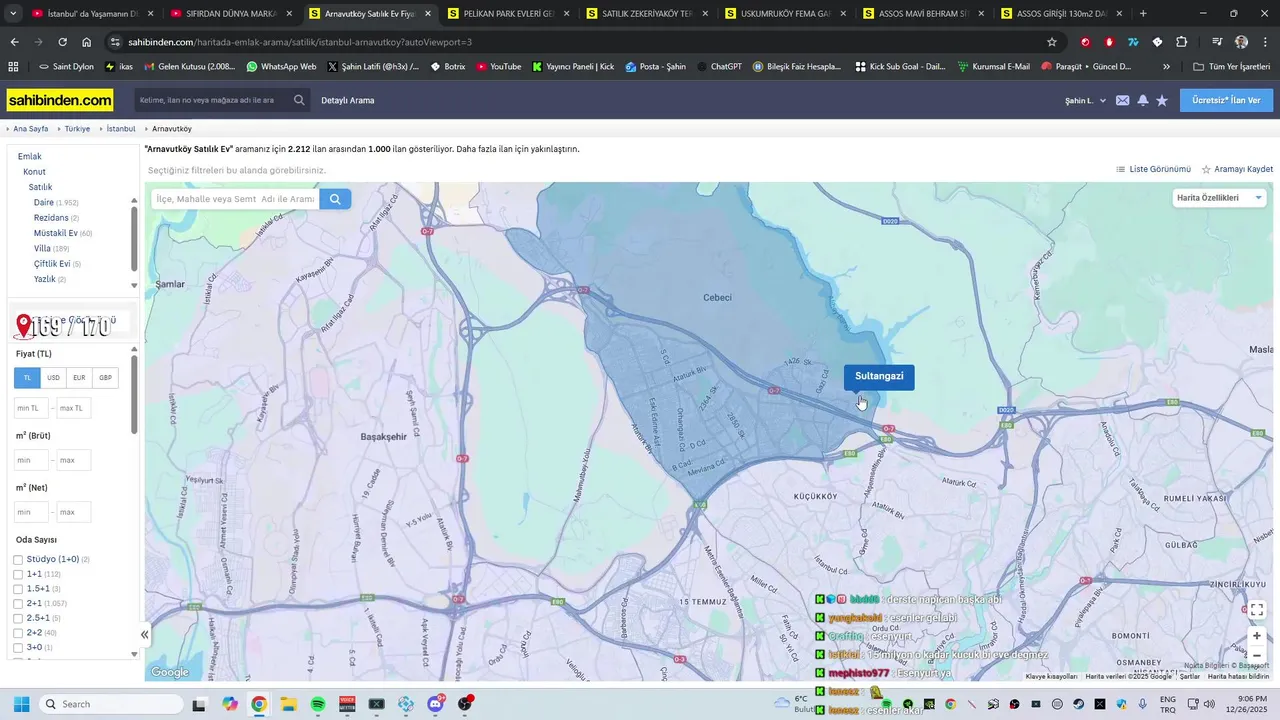Screen dimensions: 1280x720
Task: Collapse the left filter sidebar
Action: 144,634
